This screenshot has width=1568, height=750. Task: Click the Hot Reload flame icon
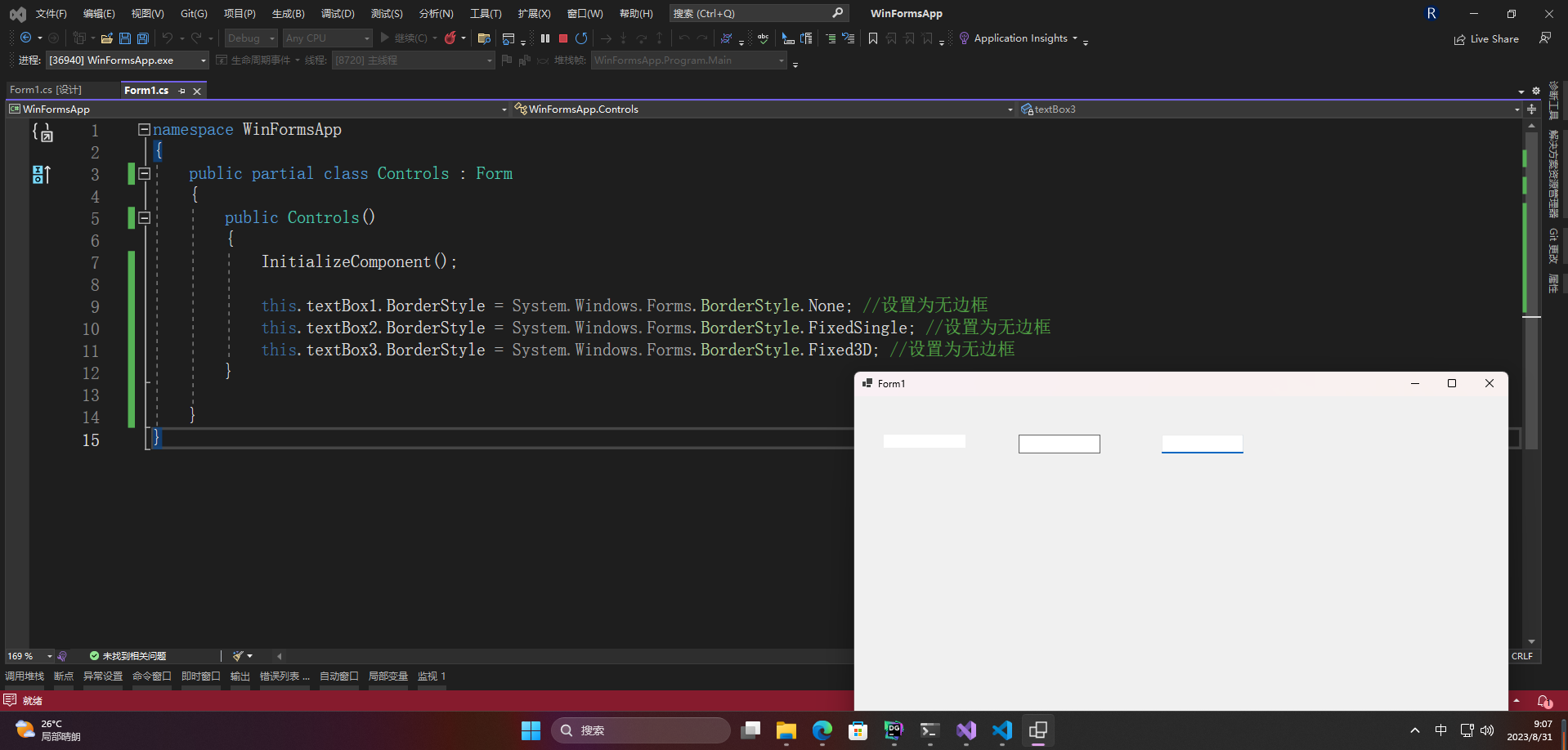(x=450, y=38)
